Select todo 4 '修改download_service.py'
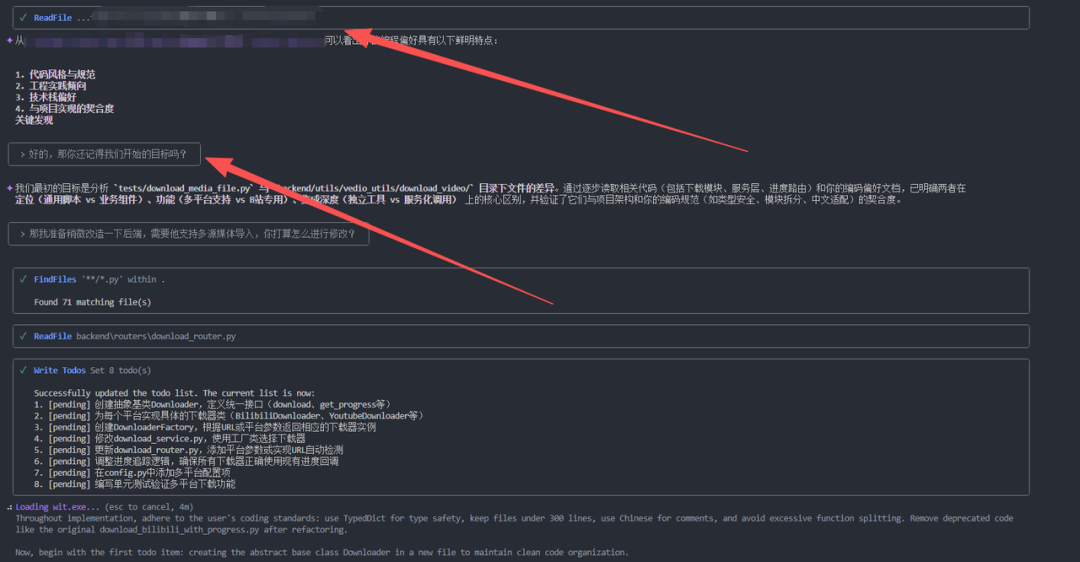 [169, 439]
